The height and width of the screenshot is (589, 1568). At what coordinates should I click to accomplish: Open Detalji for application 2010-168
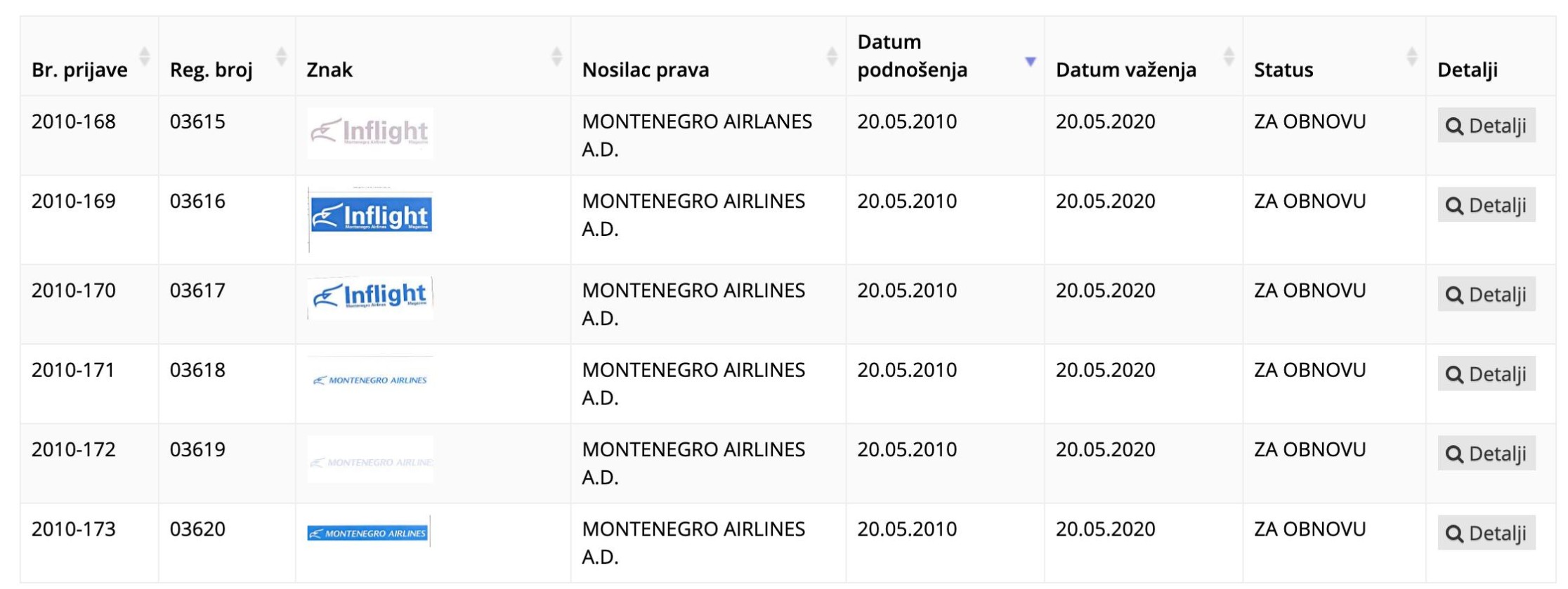[x=1486, y=126]
